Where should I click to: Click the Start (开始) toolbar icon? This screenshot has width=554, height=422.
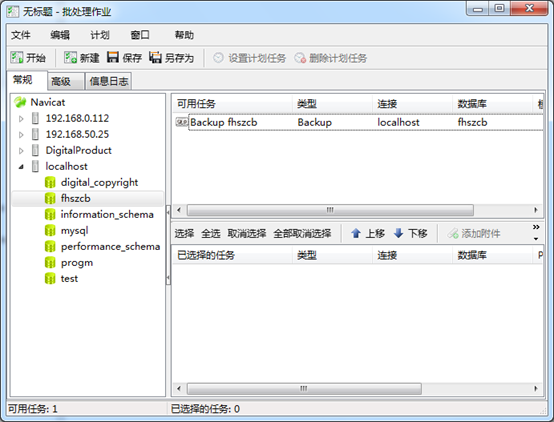17,58
